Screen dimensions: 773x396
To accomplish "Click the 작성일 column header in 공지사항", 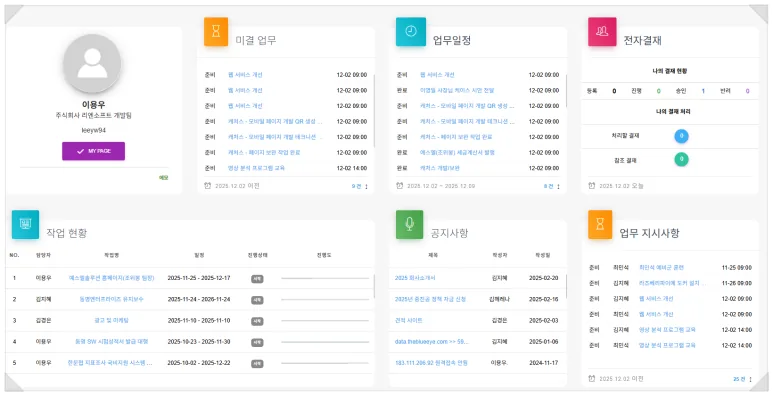I will click(543, 255).
